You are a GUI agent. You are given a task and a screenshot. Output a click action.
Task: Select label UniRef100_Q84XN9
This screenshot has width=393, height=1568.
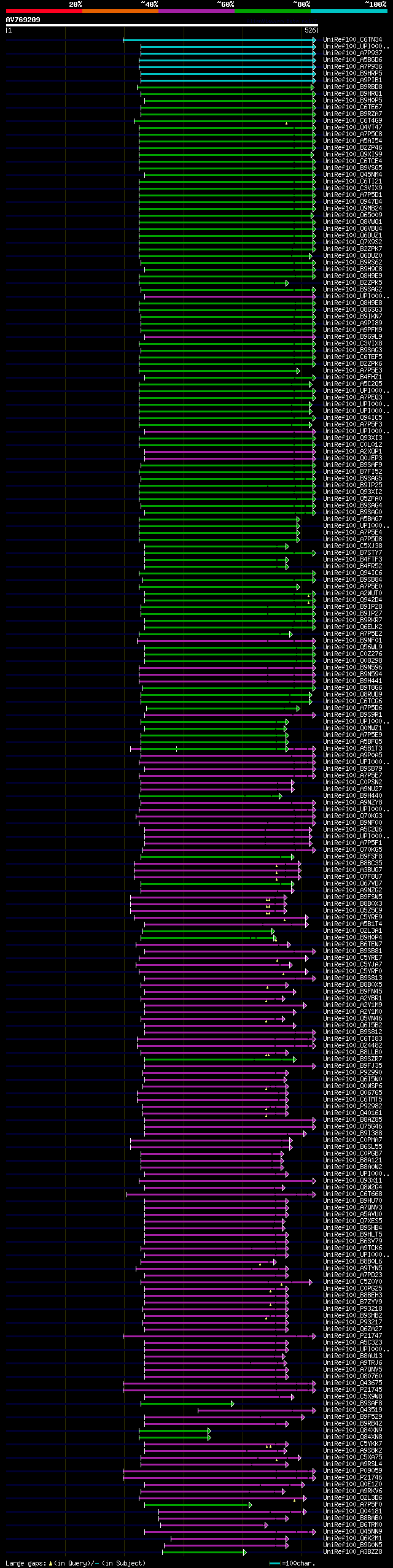pyautogui.click(x=352, y=1431)
